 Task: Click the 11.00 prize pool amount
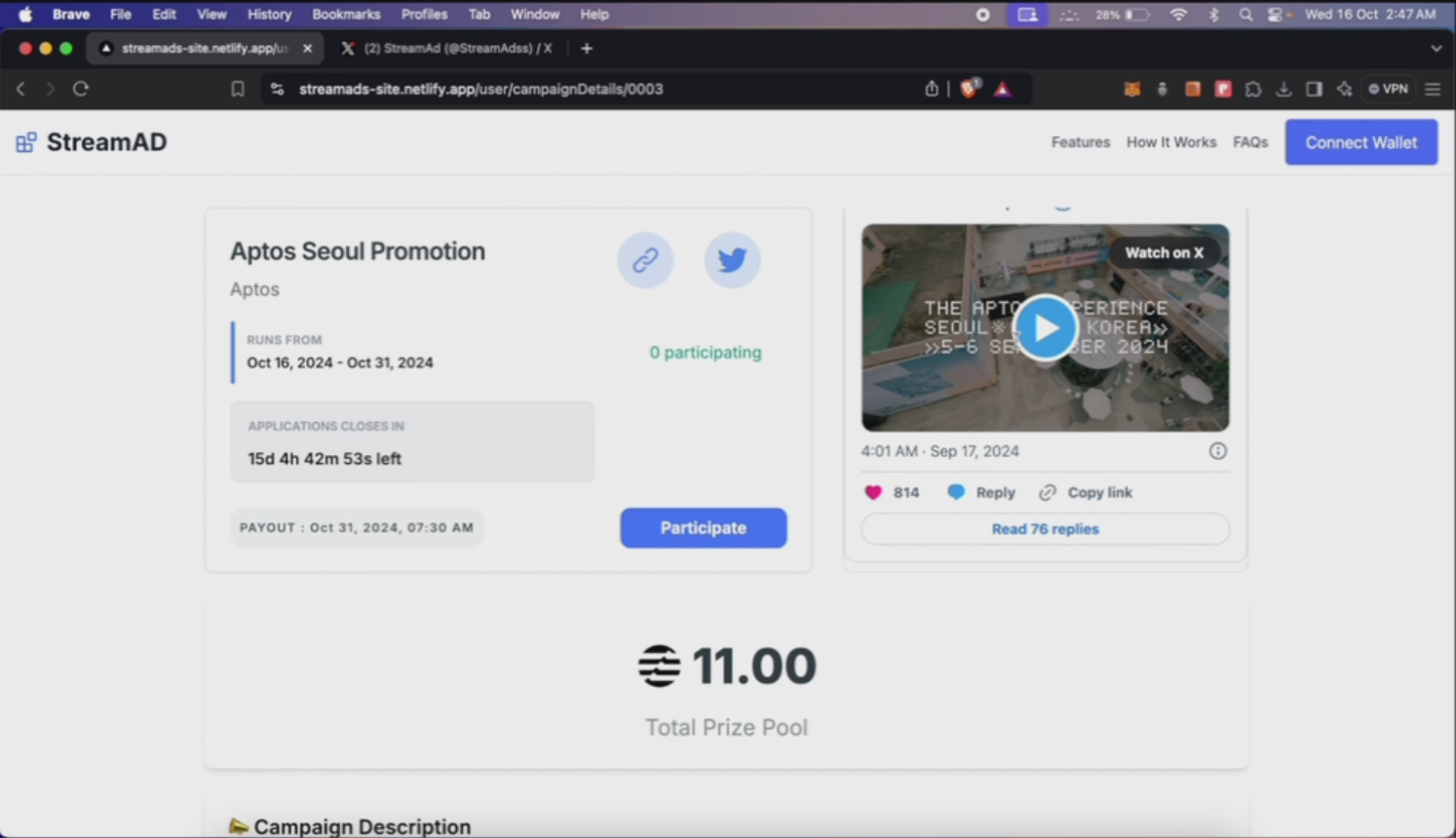(753, 666)
